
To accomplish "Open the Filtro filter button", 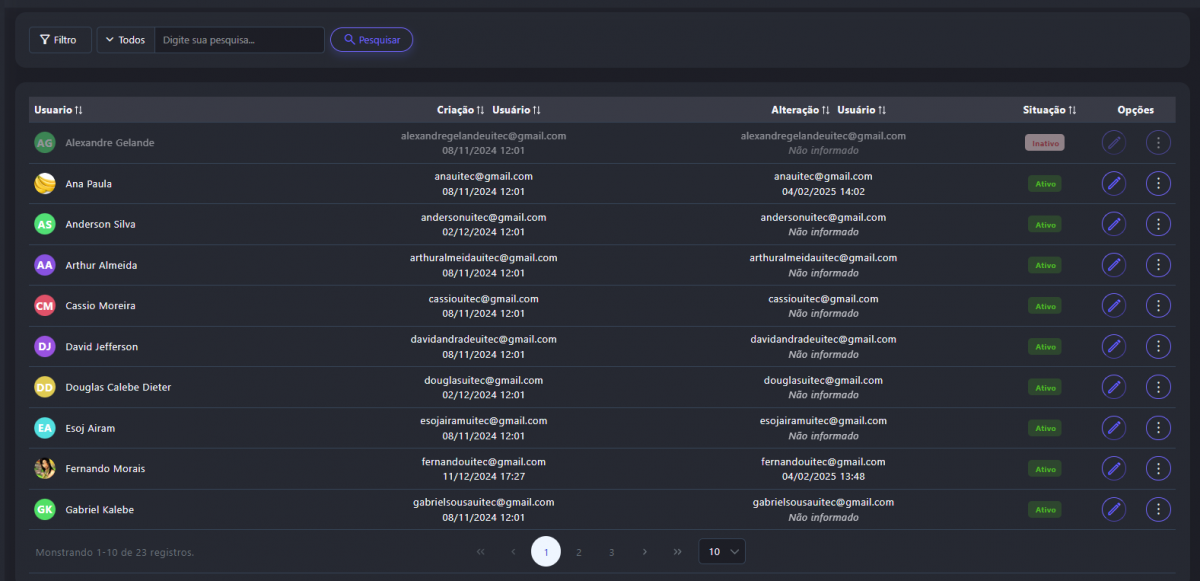I will tap(60, 40).
